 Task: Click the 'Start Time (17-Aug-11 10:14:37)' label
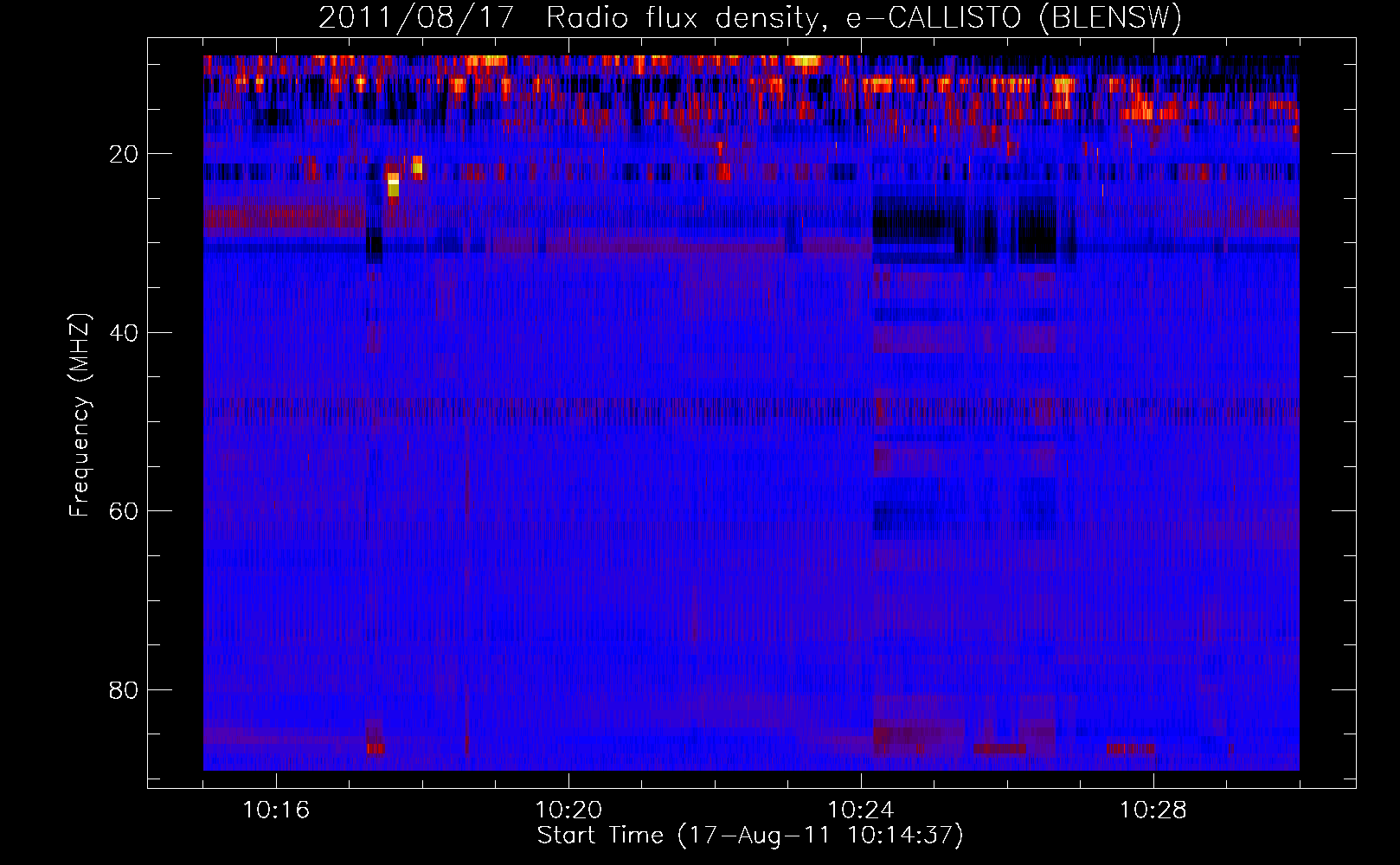[750, 836]
